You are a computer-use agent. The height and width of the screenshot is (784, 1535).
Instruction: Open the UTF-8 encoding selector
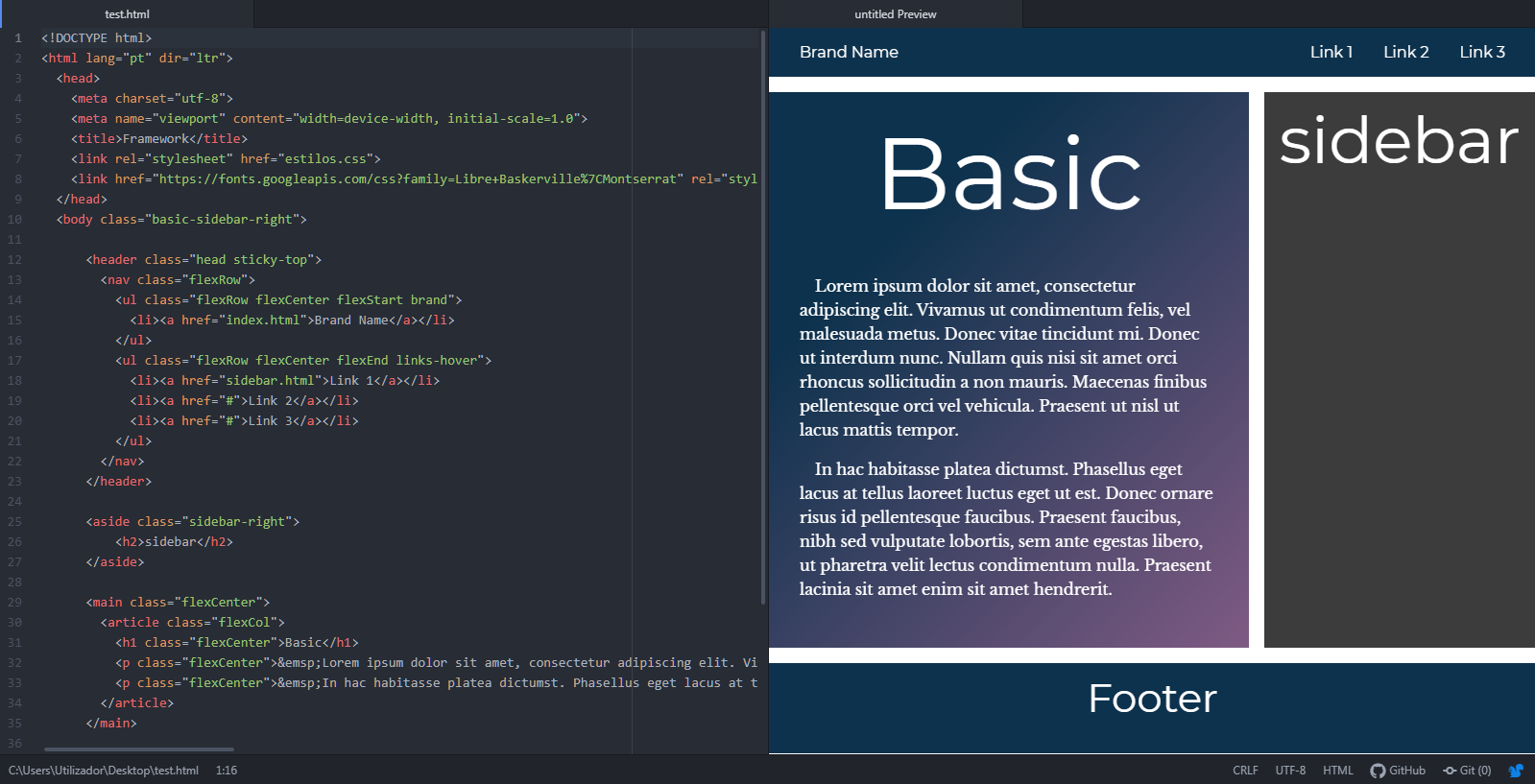[1290, 771]
